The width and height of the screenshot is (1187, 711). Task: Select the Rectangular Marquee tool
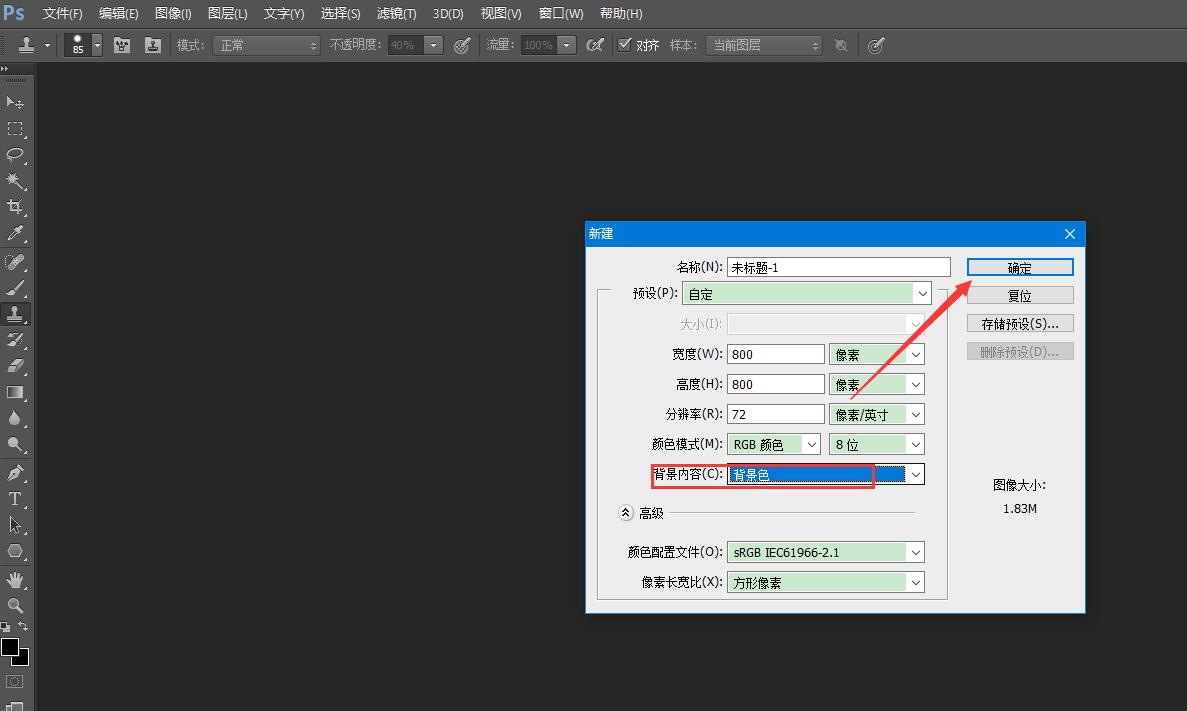(14, 129)
